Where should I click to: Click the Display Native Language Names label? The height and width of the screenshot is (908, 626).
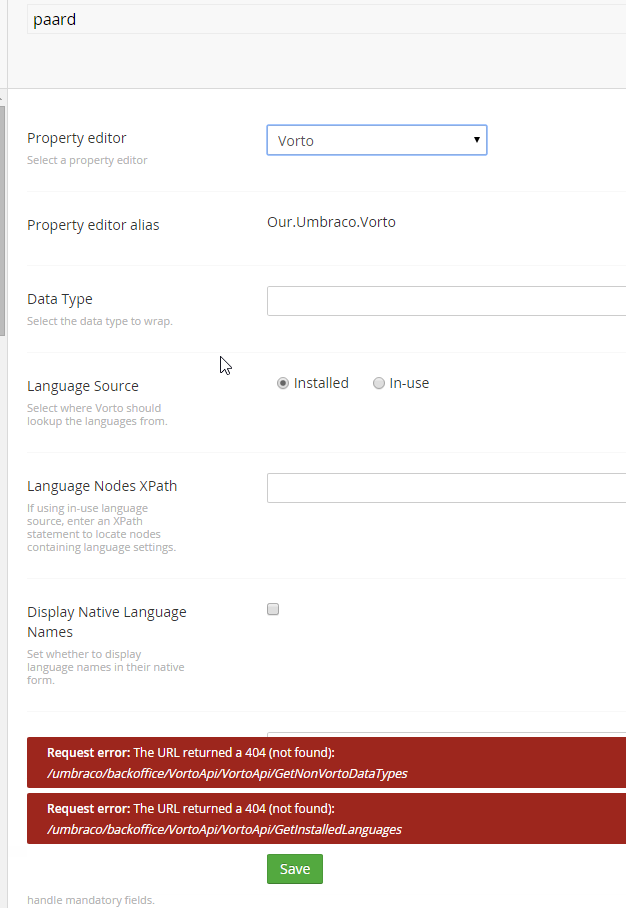click(107, 622)
